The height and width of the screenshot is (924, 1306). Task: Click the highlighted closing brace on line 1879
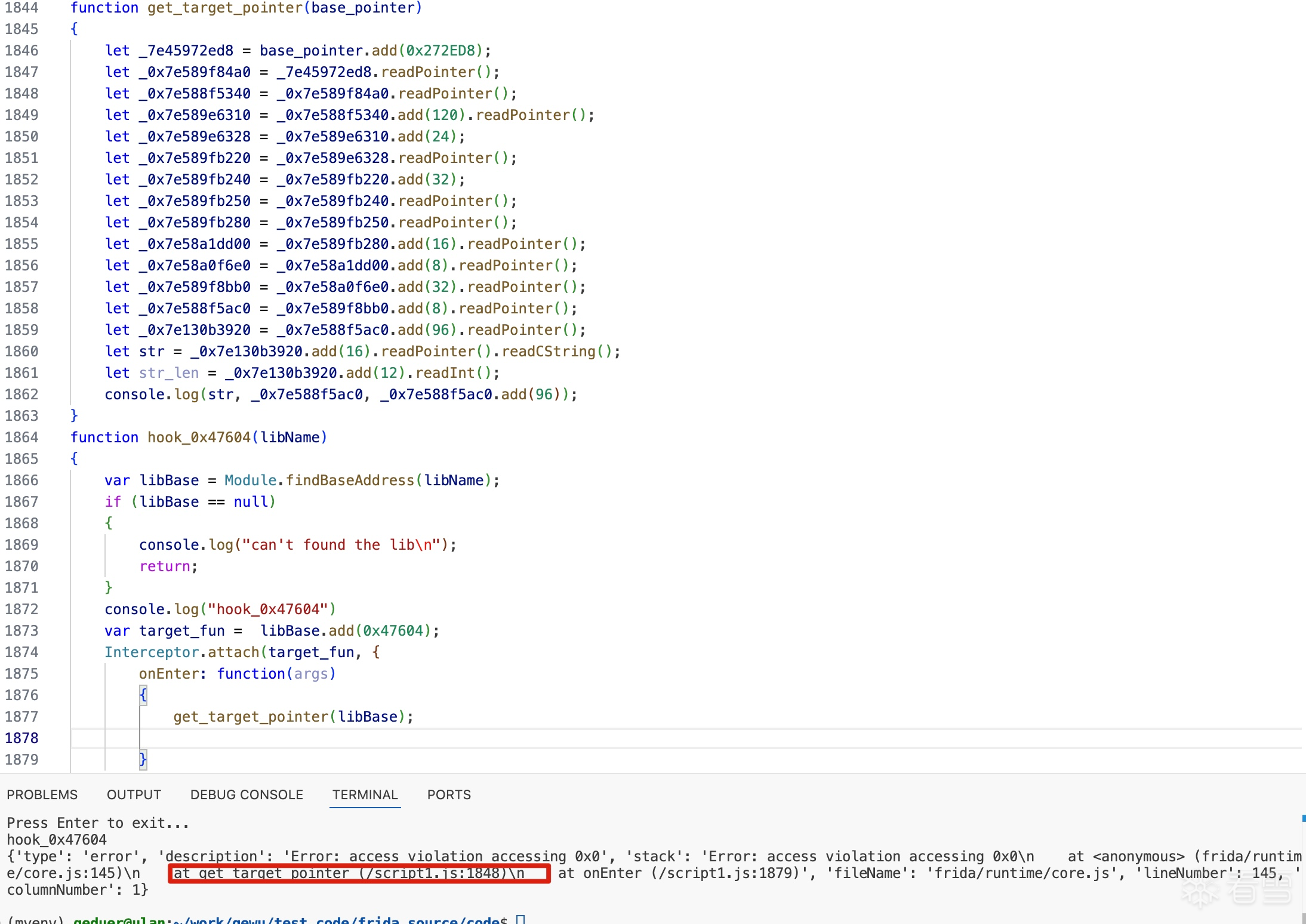(143, 759)
